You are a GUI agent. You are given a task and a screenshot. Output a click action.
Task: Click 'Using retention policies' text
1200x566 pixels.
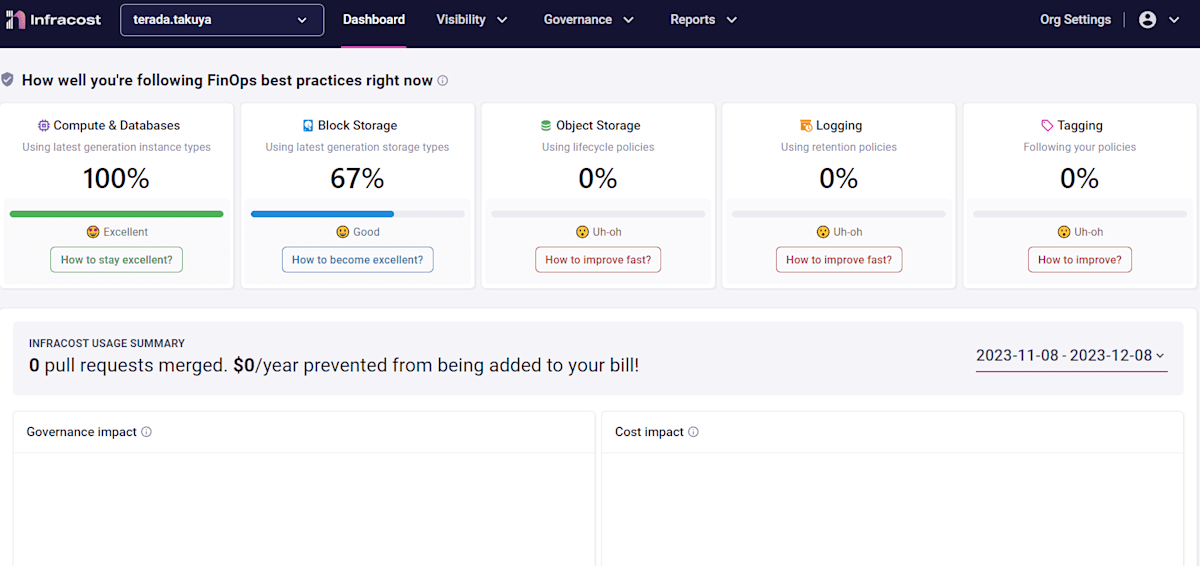tap(839, 147)
